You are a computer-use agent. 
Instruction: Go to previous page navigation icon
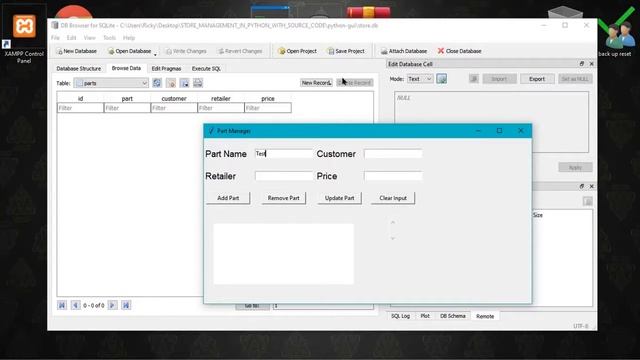76,305
